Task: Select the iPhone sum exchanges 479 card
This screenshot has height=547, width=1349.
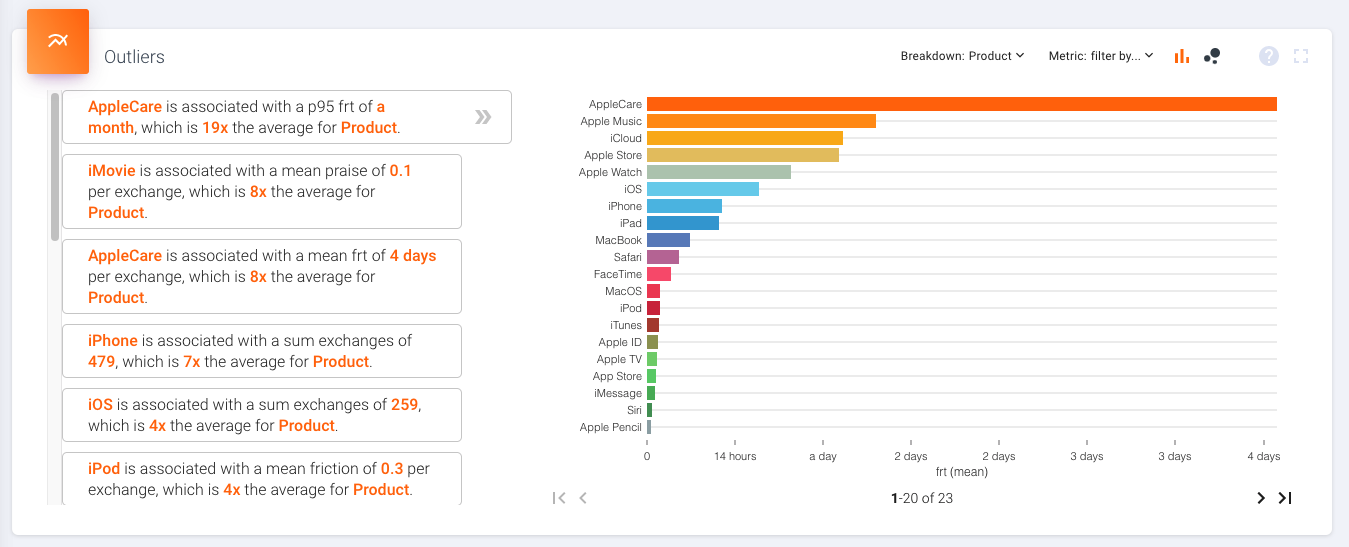Action: 262,351
